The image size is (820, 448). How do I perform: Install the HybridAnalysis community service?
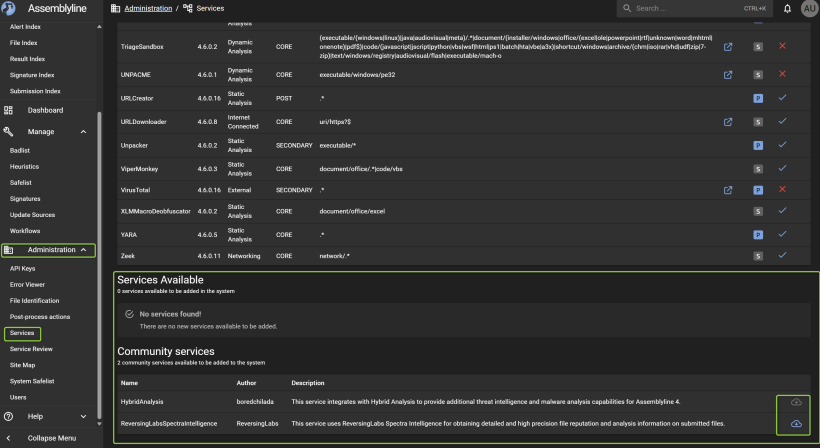[x=796, y=401]
